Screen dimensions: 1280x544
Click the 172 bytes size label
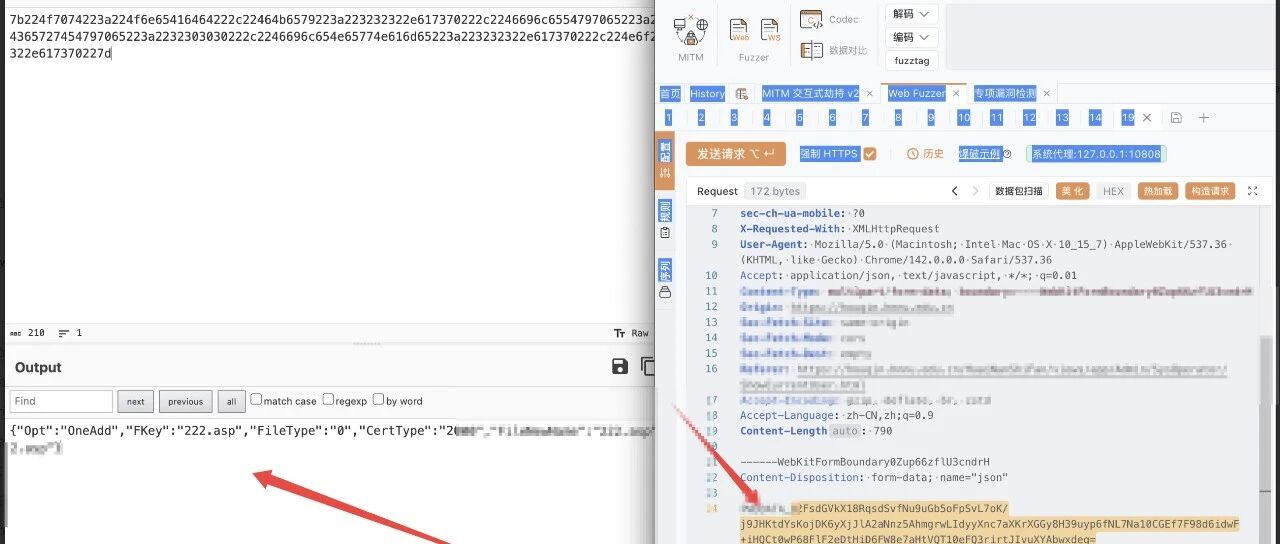click(x=774, y=191)
